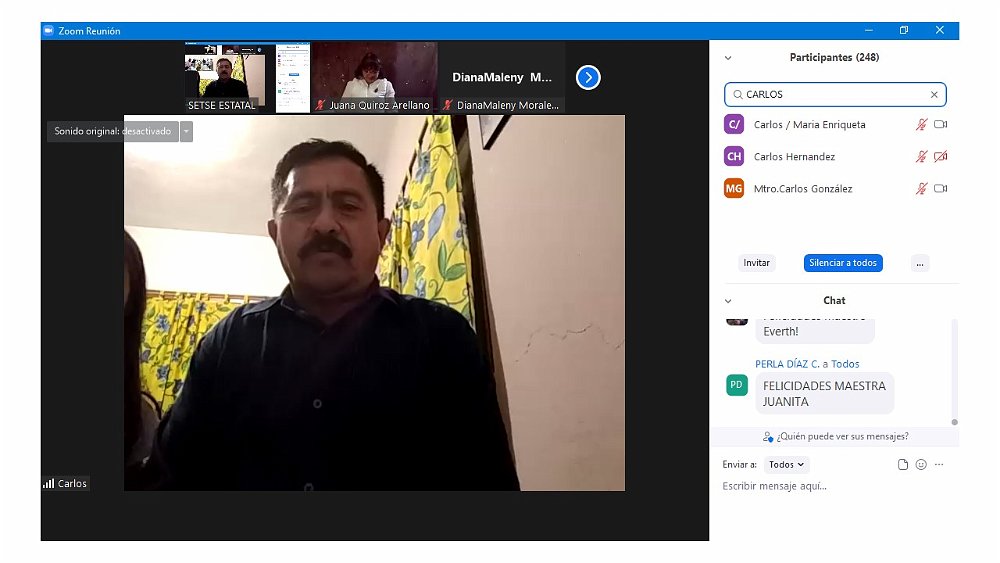1000x563 pixels.
Task: Clear the CARLOS participant search
Action: (x=934, y=95)
